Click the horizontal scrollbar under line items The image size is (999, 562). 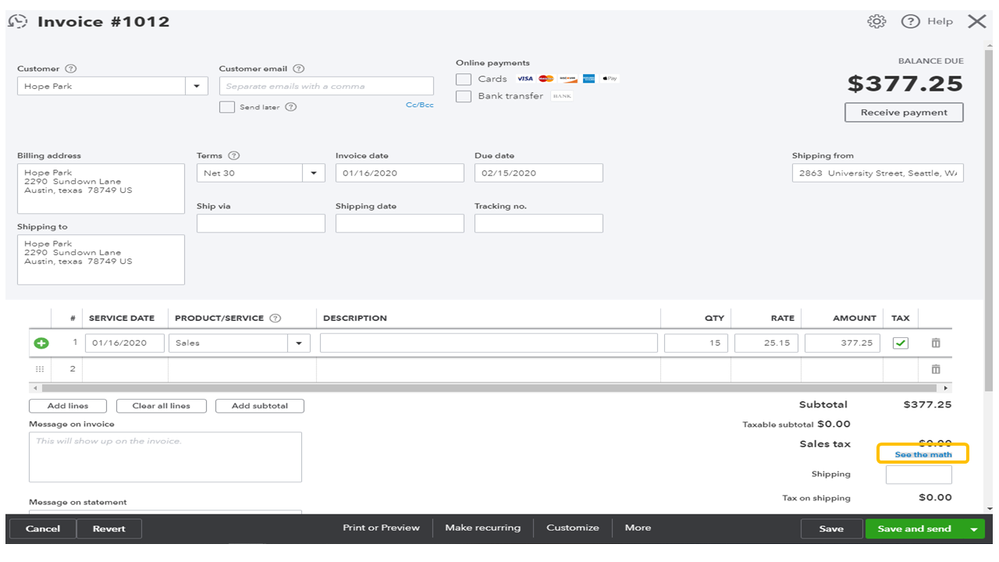click(x=489, y=388)
